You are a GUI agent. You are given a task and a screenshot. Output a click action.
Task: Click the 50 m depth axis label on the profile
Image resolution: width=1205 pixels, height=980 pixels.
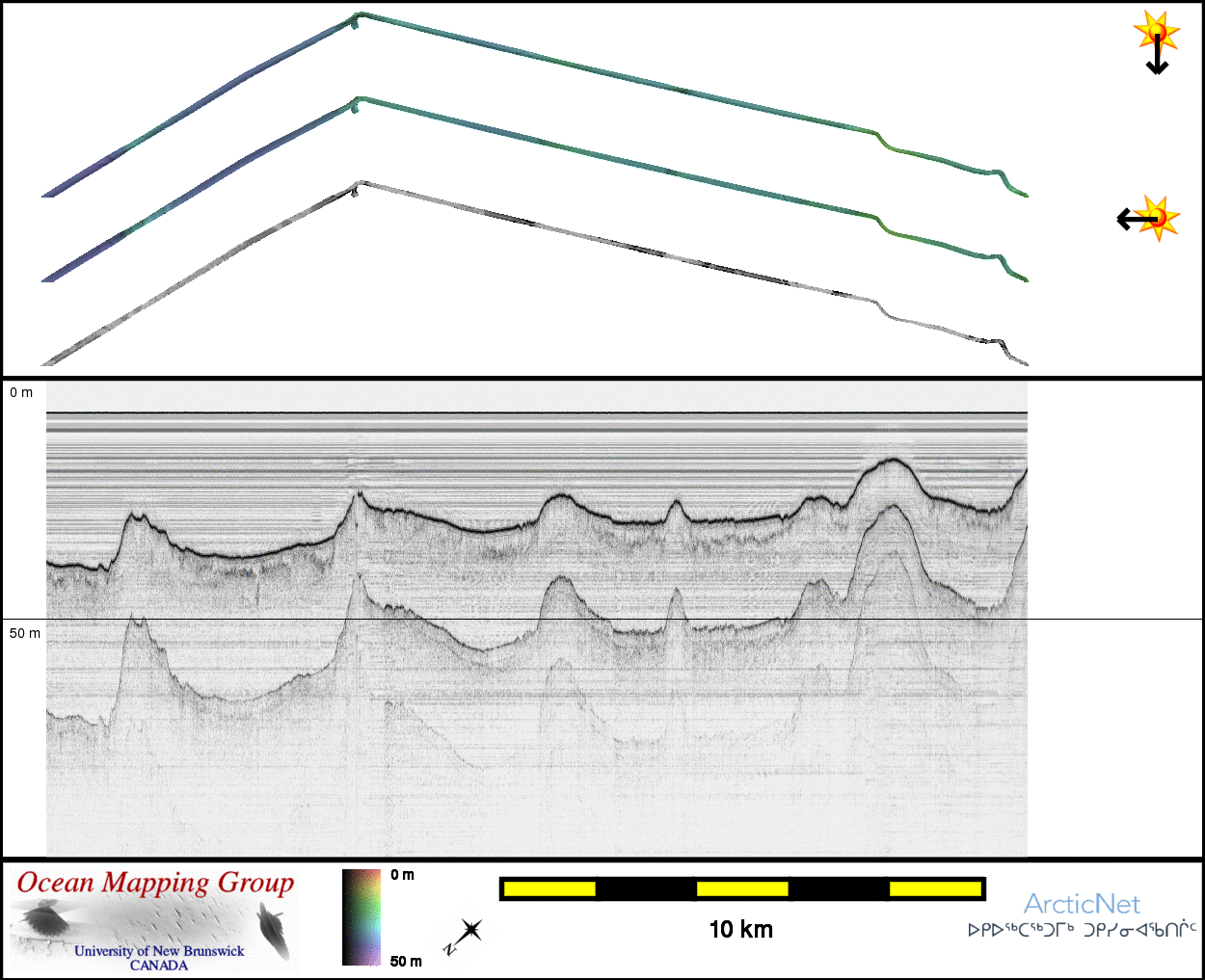(25, 633)
